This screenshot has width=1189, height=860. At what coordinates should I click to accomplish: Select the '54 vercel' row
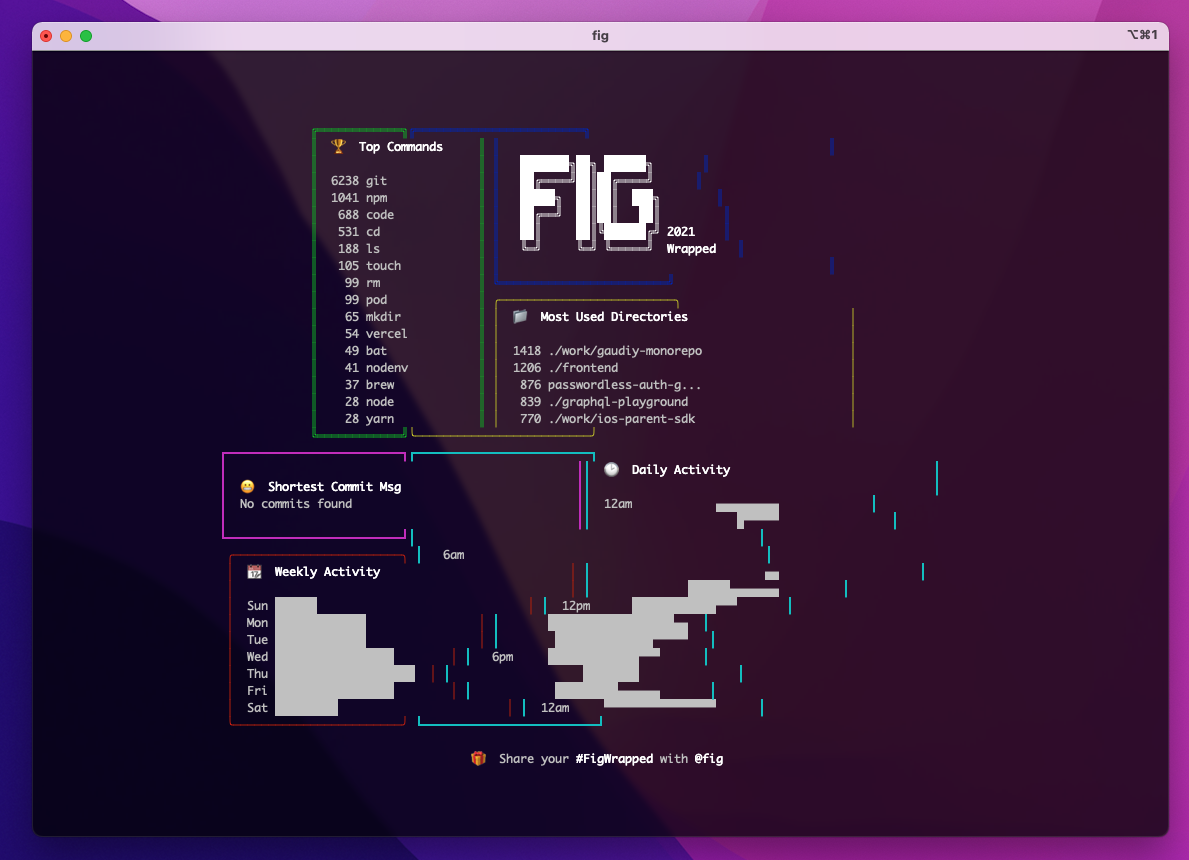pos(376,334)
